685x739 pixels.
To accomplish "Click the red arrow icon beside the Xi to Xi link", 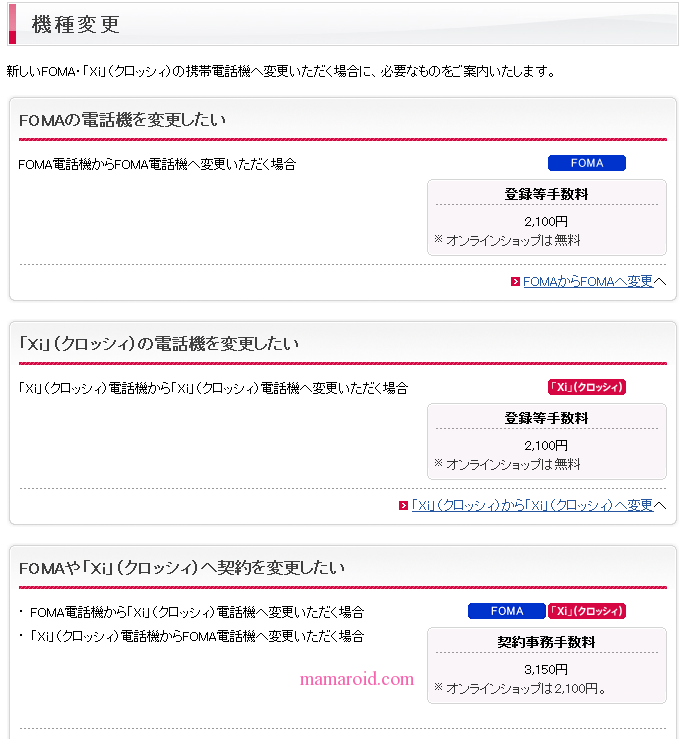I will 403,506.
